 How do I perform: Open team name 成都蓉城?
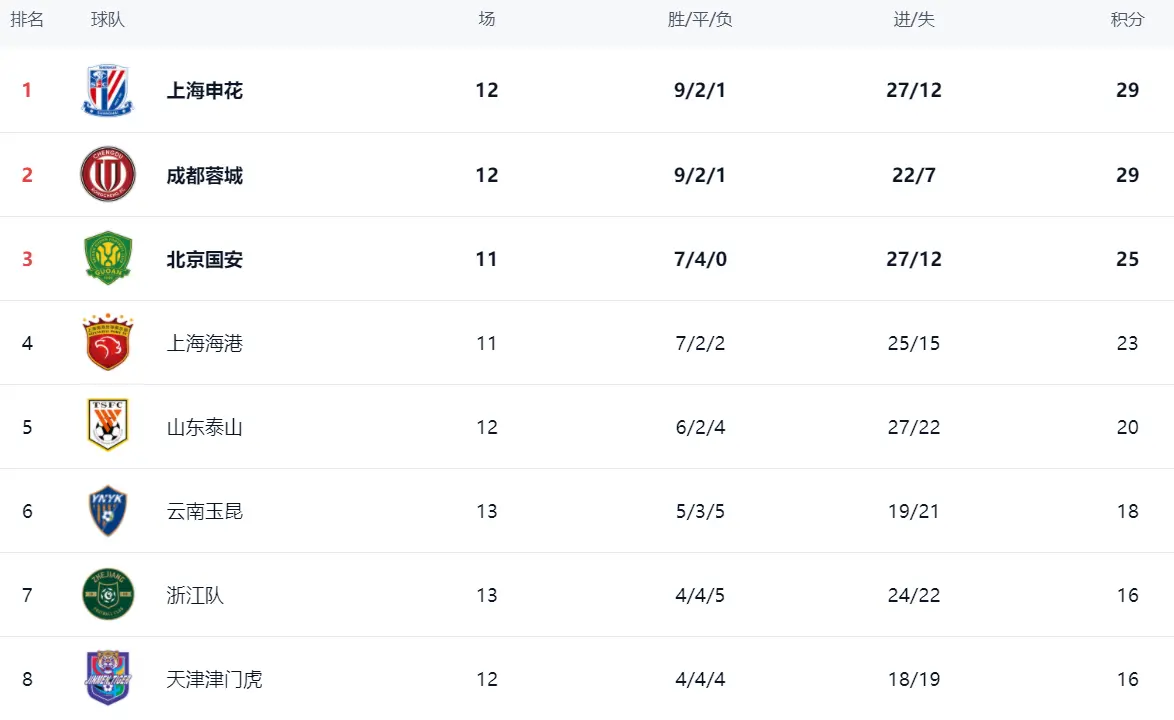(204, 175)
